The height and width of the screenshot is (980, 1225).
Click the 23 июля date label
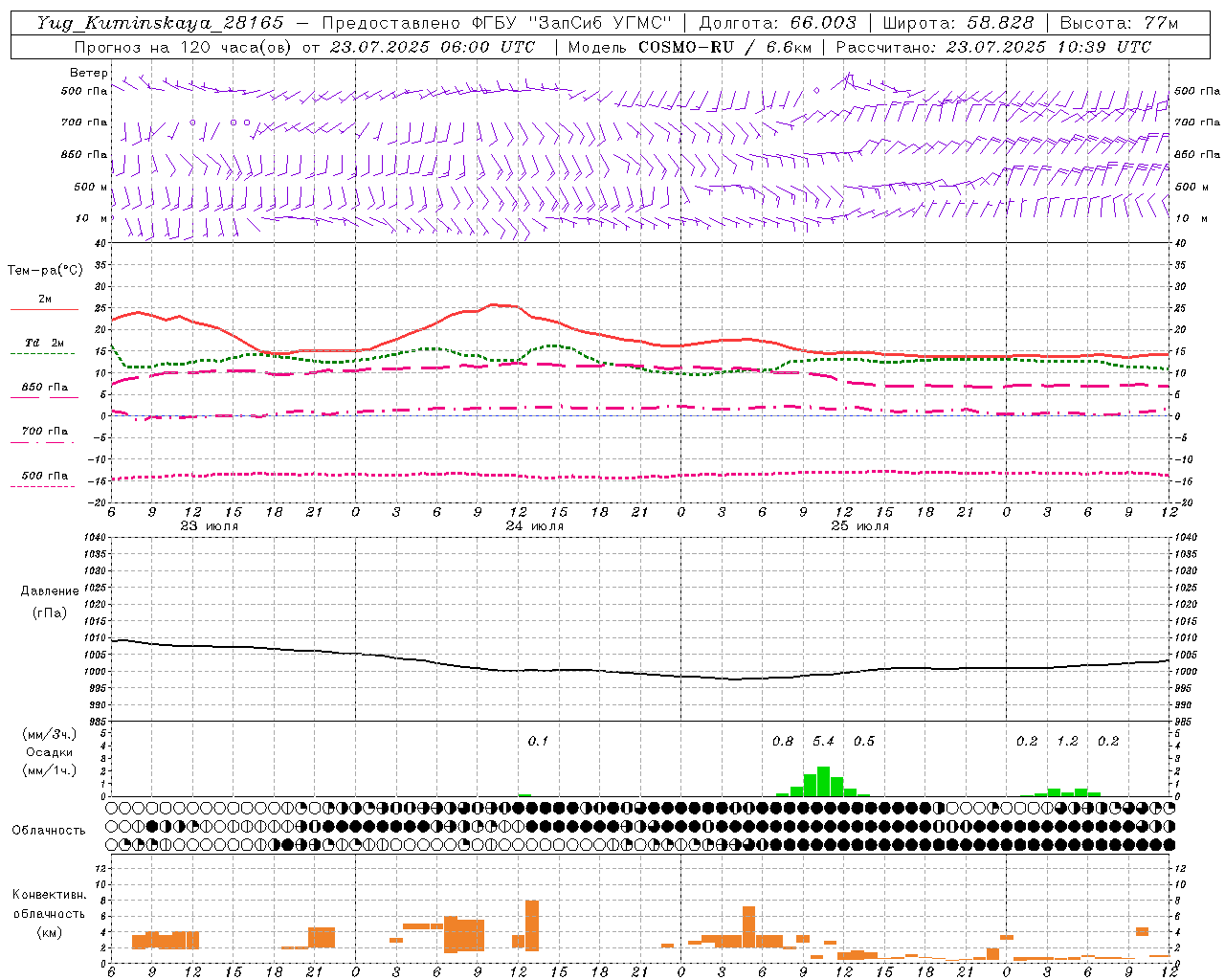210,525
